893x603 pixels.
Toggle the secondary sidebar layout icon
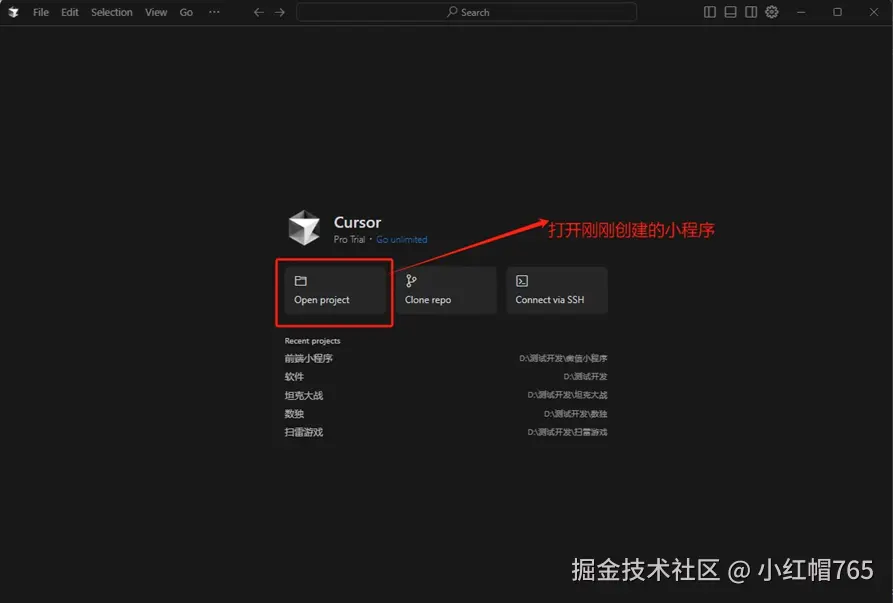coord(751,12)
